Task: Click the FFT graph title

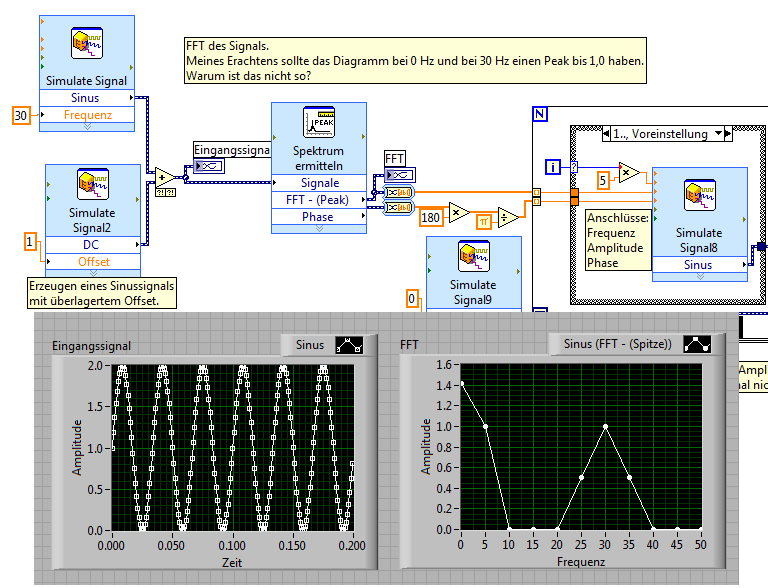Action: coord(409,345)
